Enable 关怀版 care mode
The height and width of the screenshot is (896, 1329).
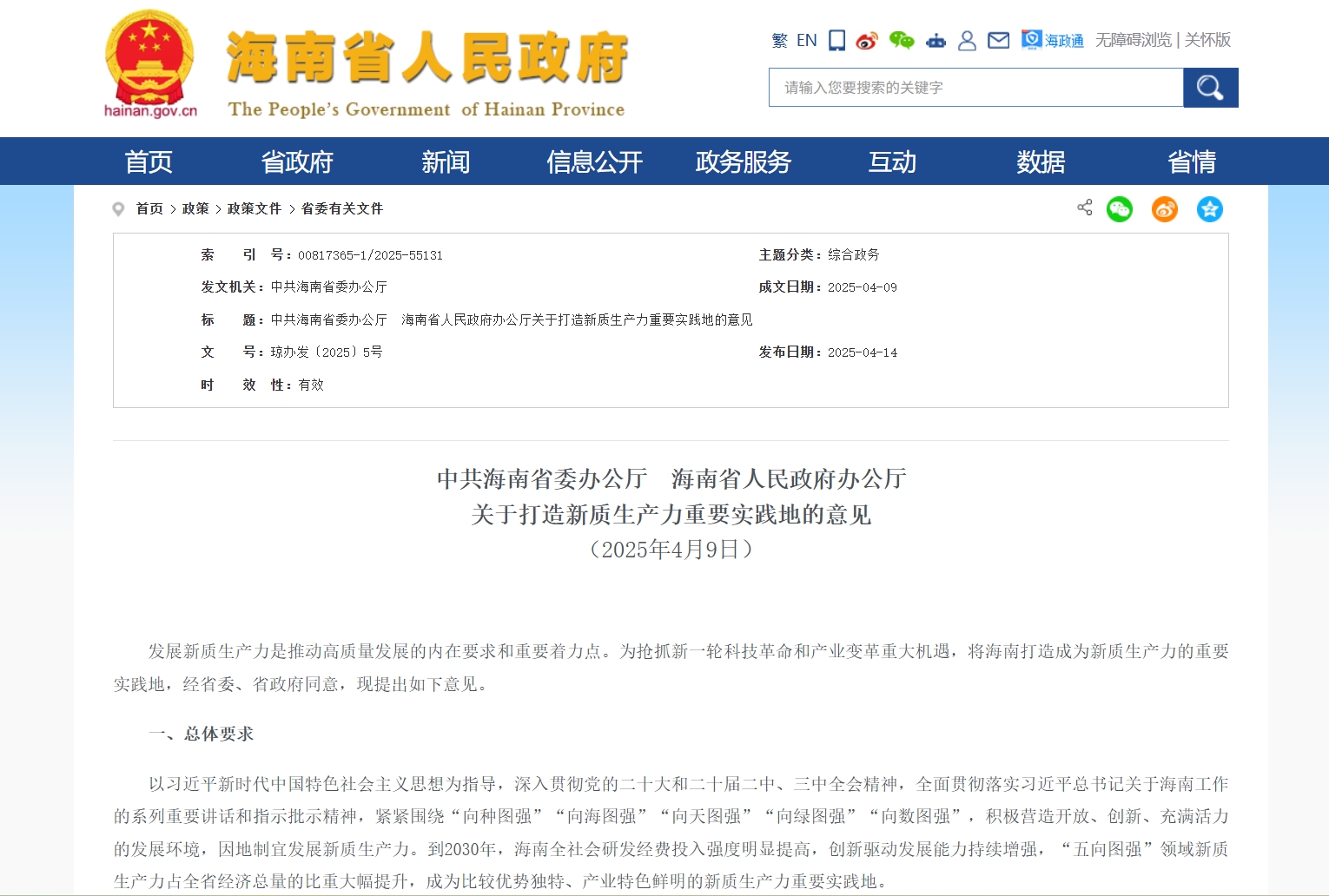click(x=1207, y=40)
